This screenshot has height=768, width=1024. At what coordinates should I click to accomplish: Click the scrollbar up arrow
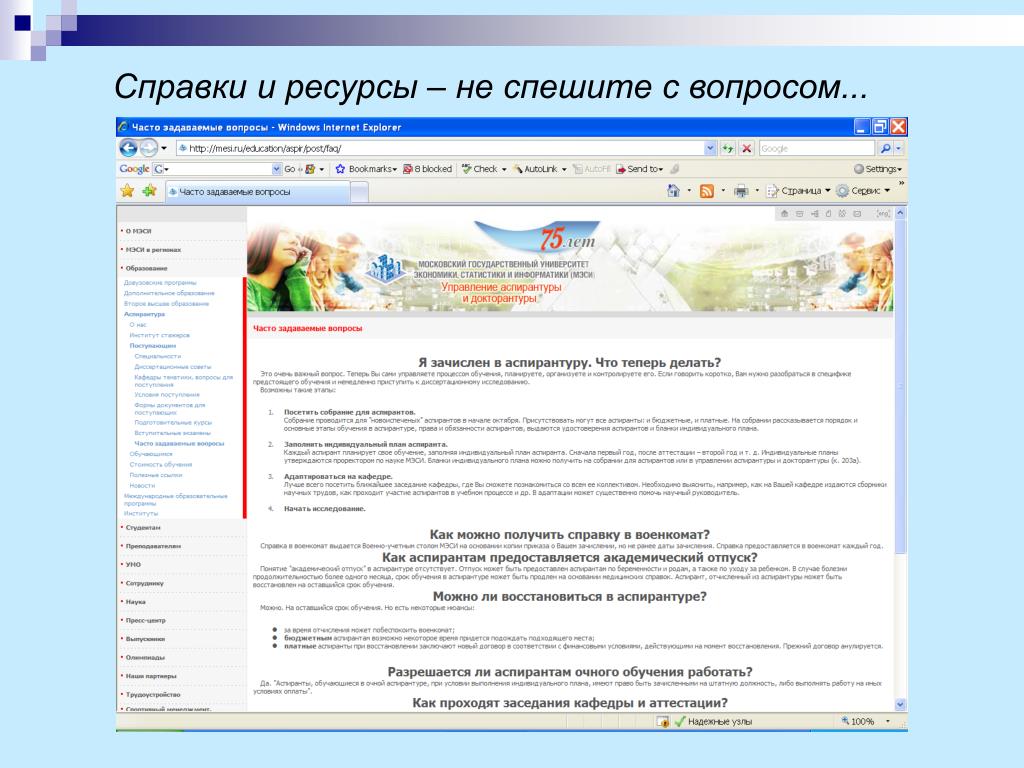(900, 214)
